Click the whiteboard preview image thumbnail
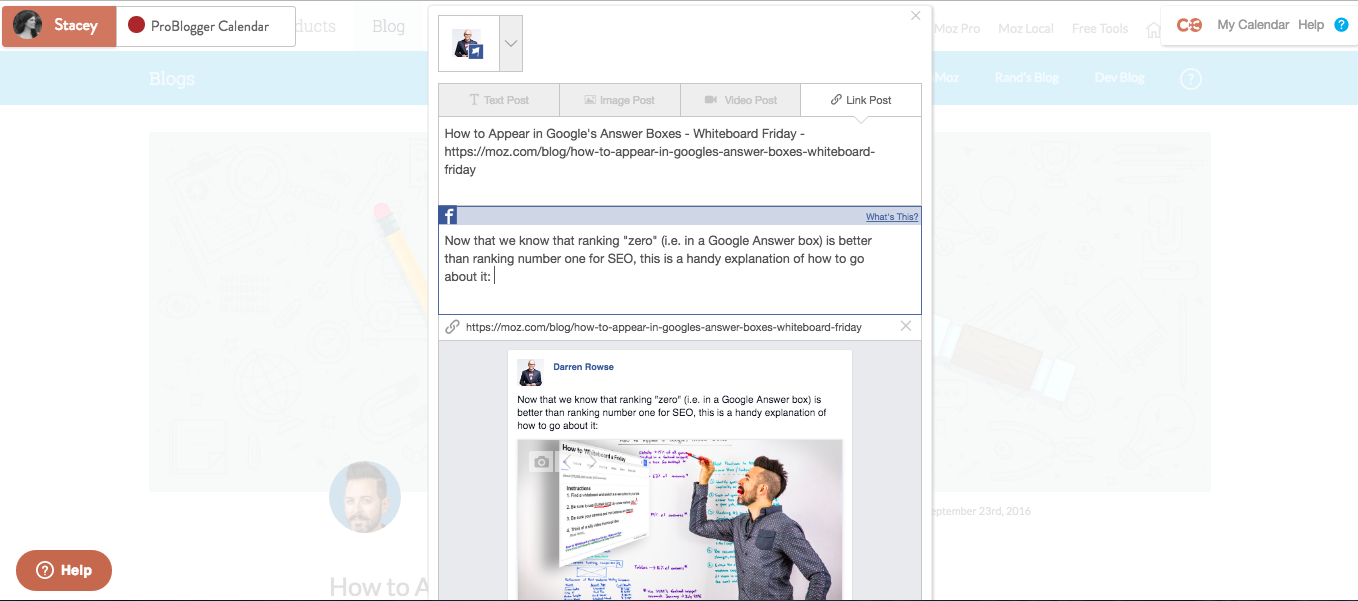Screen dimensions: 1358x601 tap(680, 520)
